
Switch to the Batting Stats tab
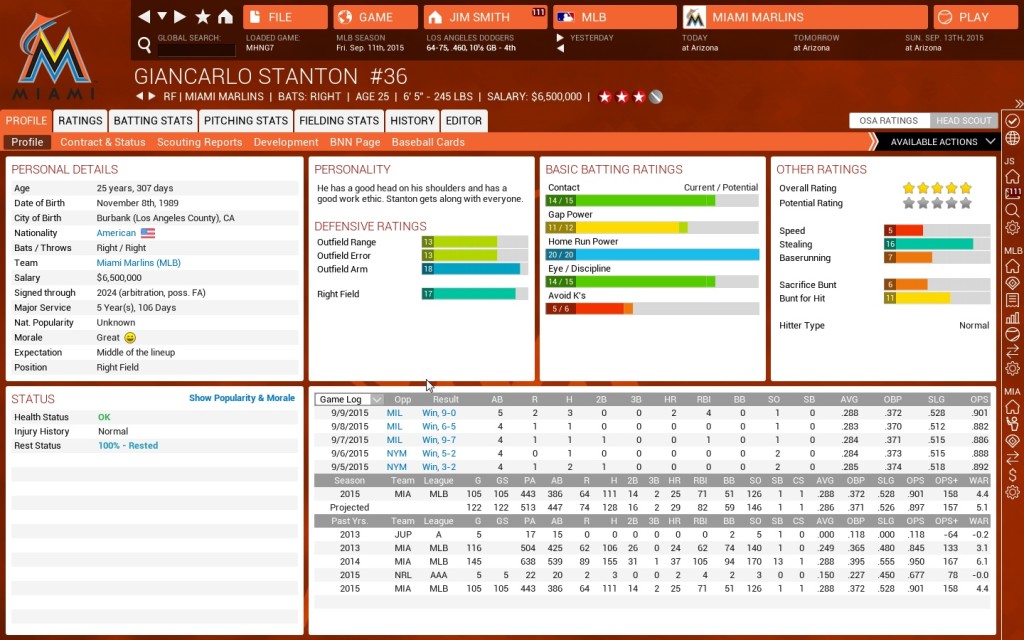(x=153, y=121)
